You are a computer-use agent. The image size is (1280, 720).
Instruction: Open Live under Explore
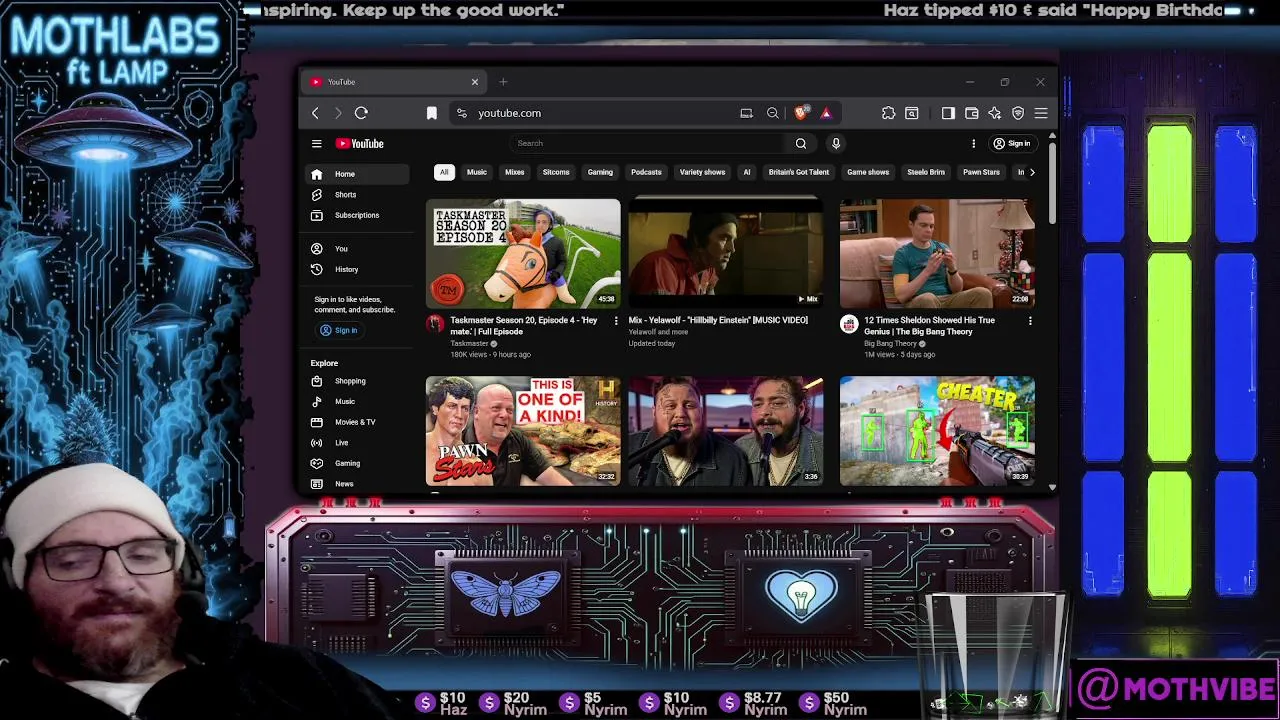click(x=357, y=442)
